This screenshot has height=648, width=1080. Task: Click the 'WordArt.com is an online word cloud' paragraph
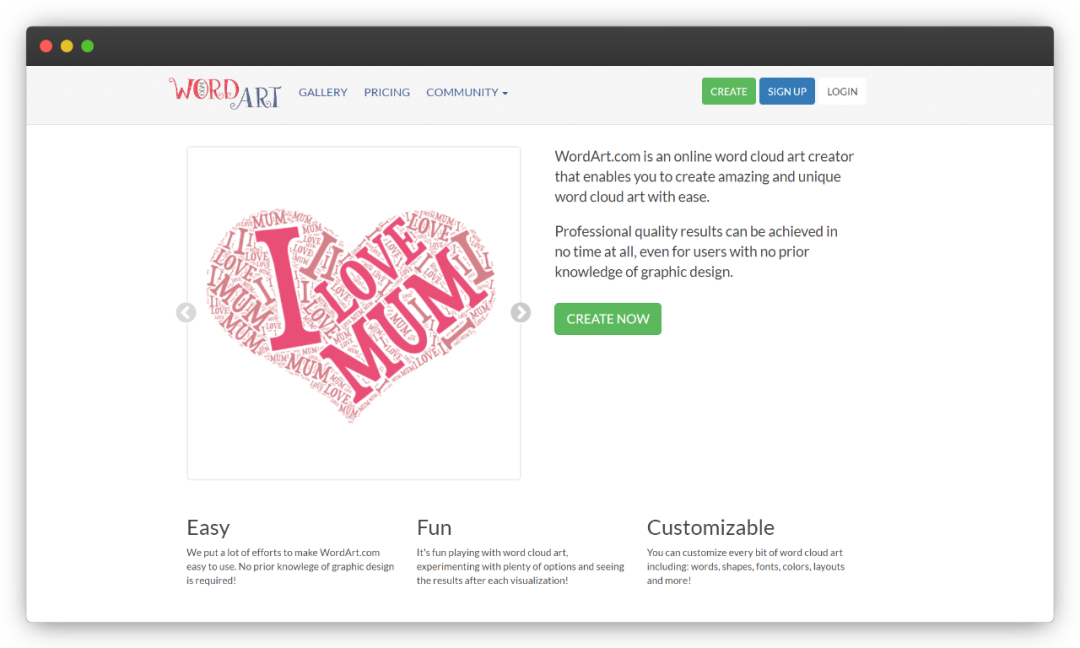[x=704, y=176]
